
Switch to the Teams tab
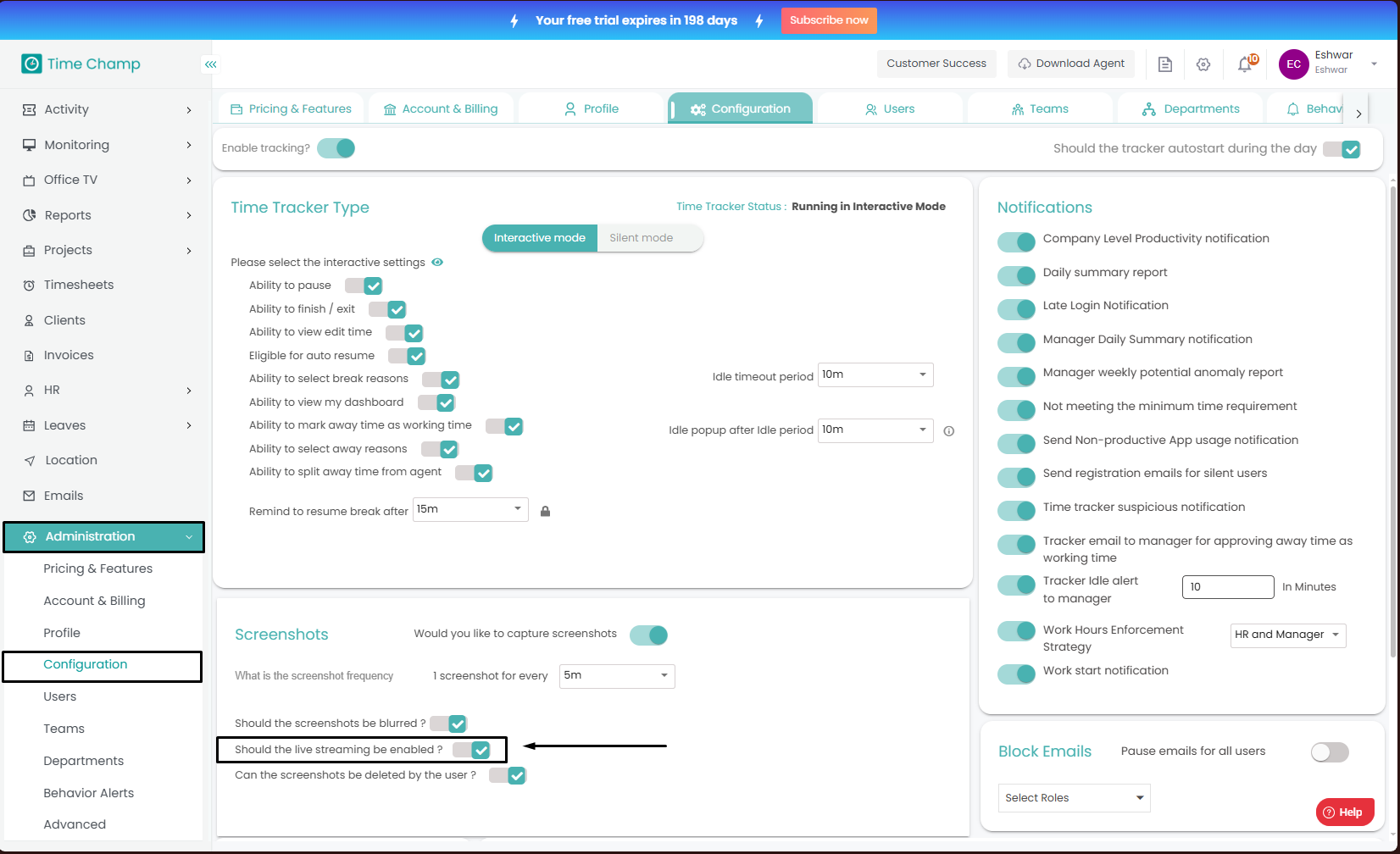pos(1040,108)
